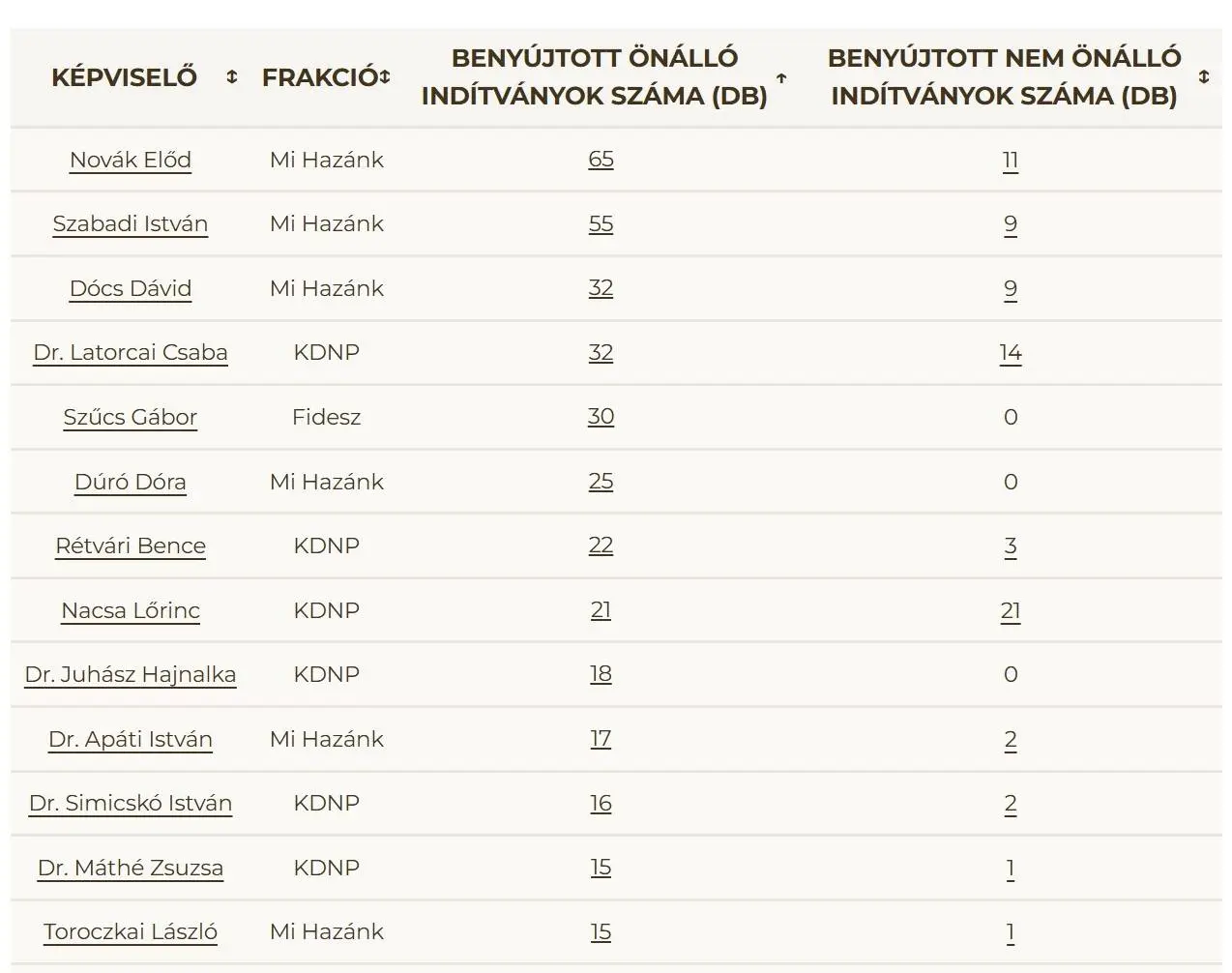Open Nacsa Lőrinc's profile link

[x=131, y=610]
